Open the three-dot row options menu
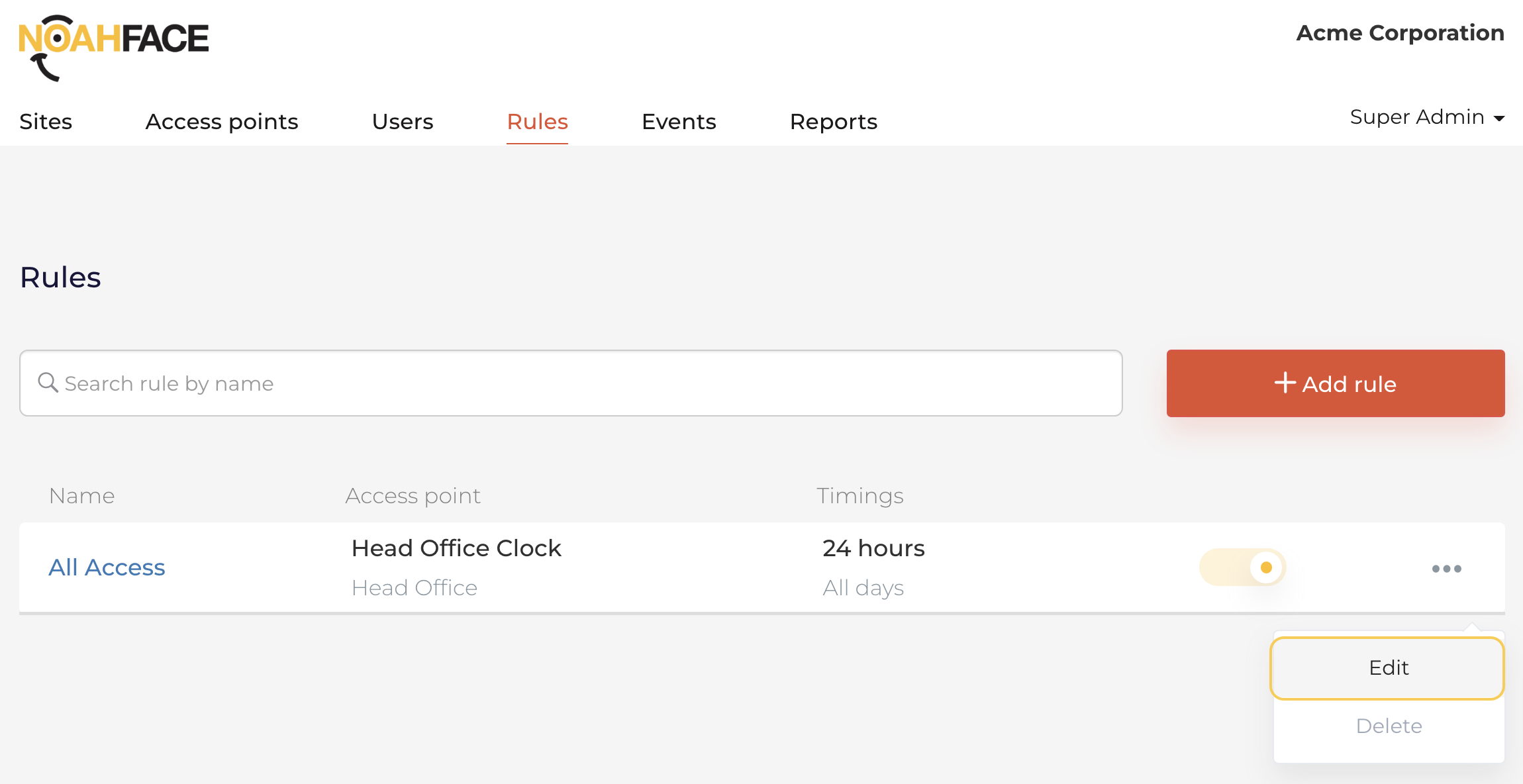This screenshot has height=784, width=1523. pos(1446,568)
